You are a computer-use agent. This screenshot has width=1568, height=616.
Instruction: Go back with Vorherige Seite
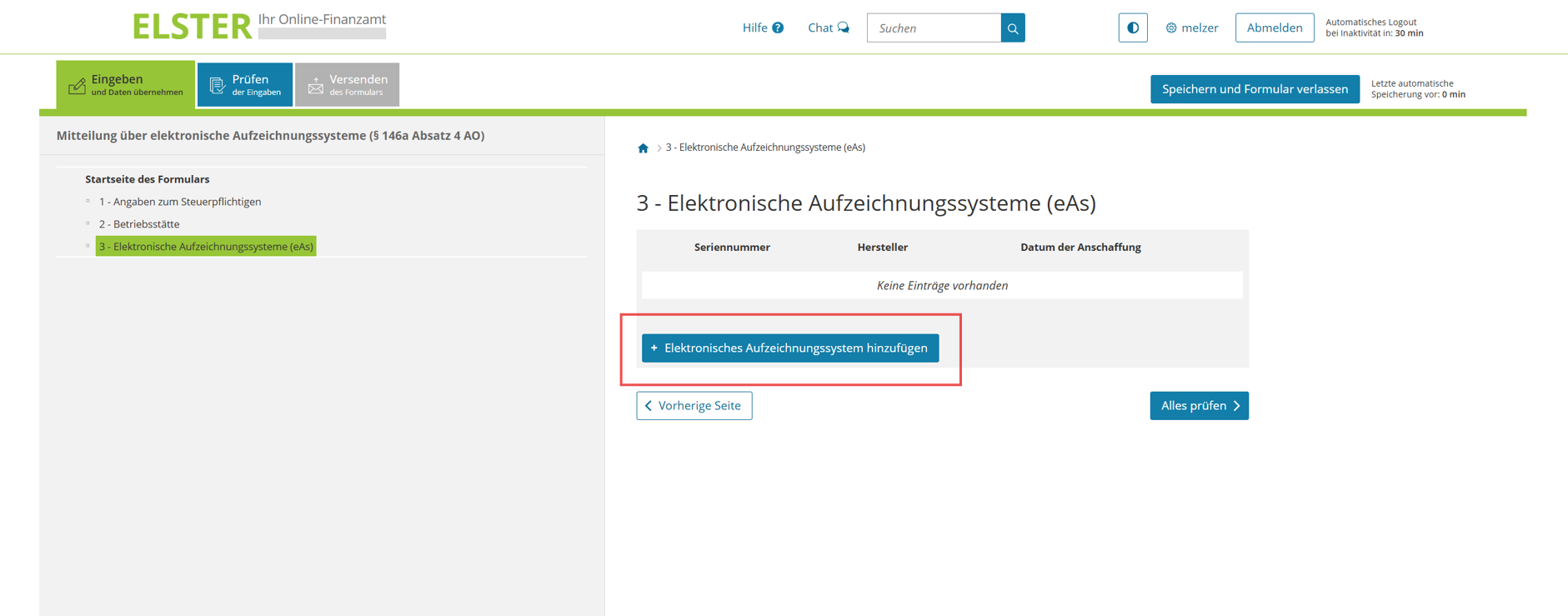click(x=694, y=406)
